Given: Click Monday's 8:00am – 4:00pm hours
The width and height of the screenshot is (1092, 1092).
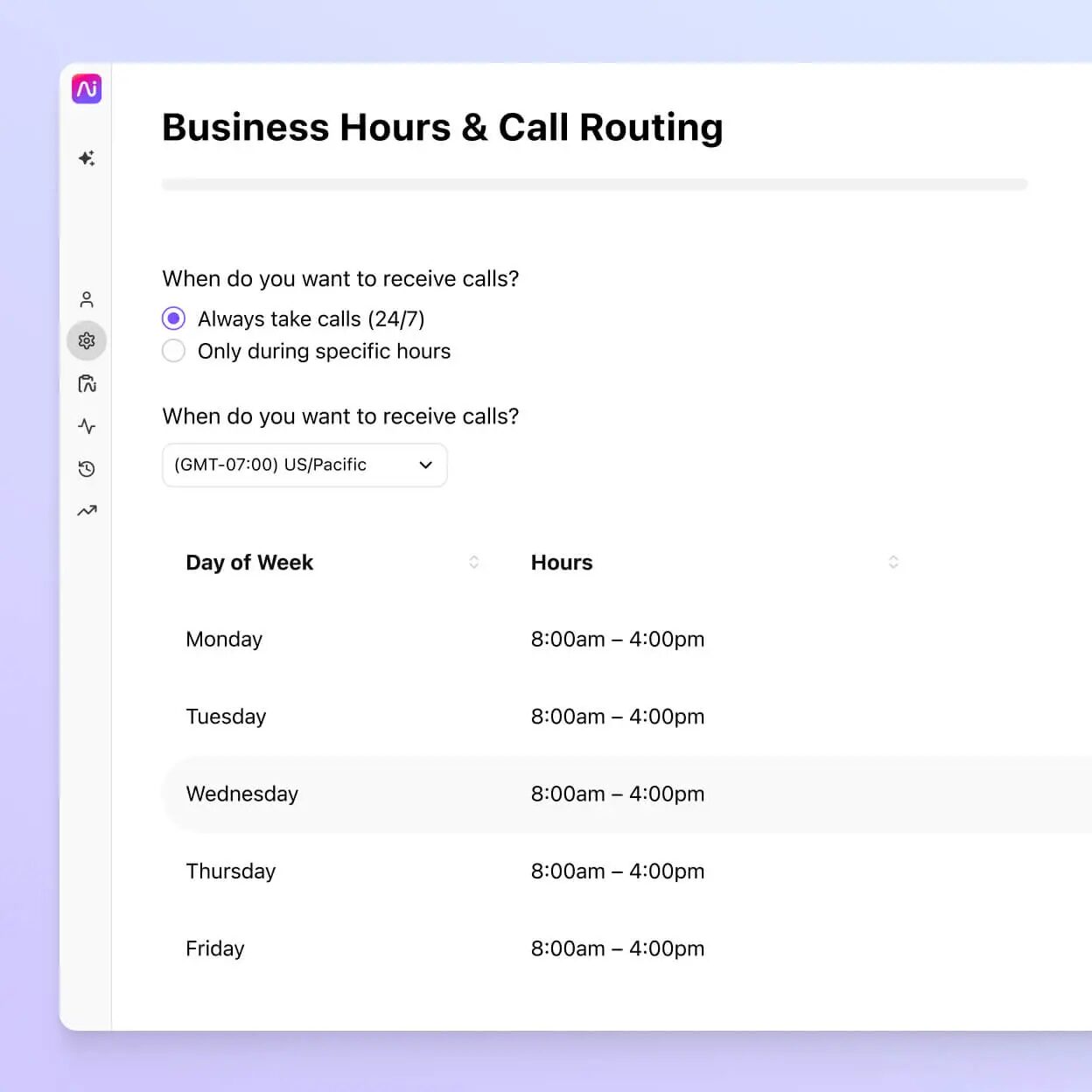Looking at the screenshot, I should click(618, 639).
